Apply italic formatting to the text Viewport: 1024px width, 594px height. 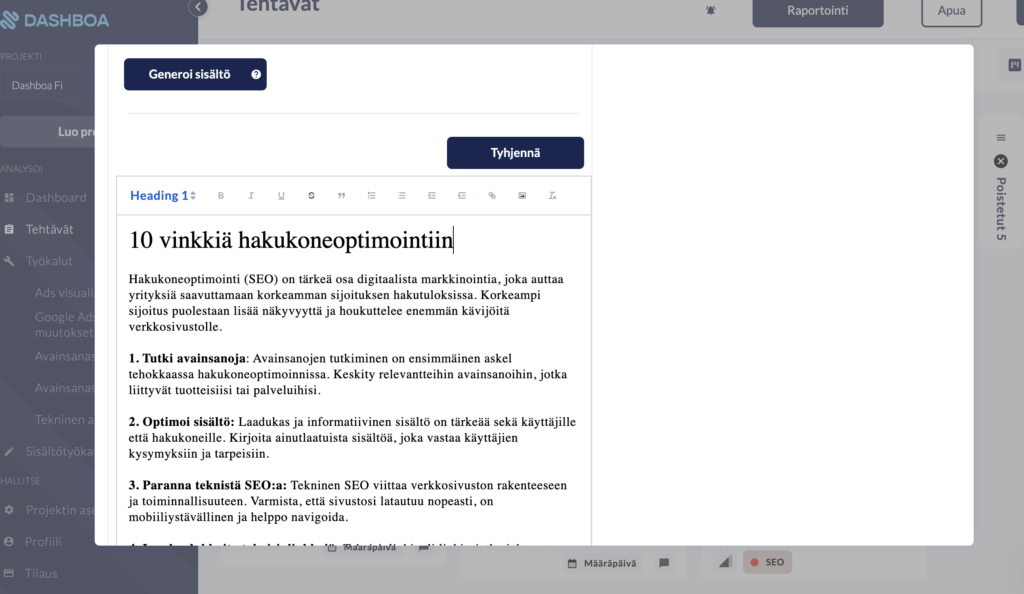[251, 195]
